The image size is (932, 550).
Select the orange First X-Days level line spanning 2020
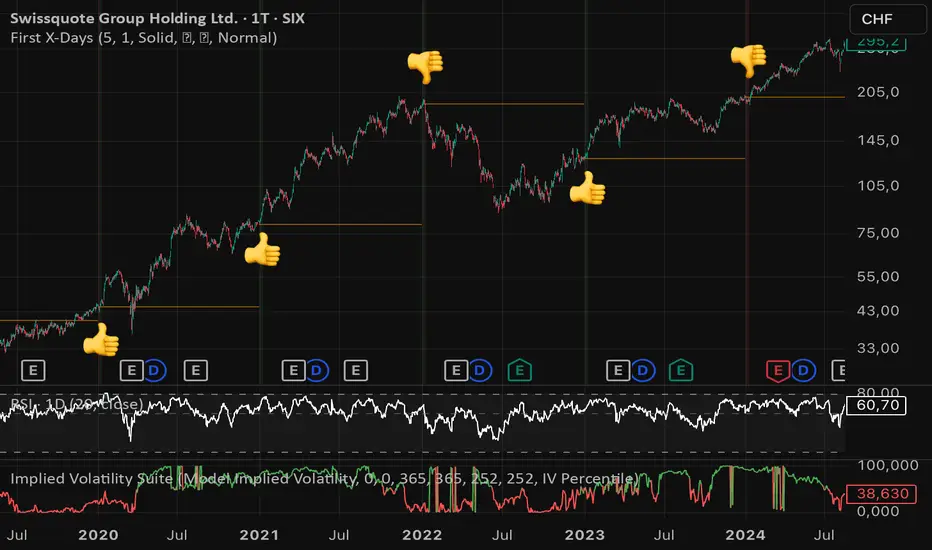[x=179, y=307]
